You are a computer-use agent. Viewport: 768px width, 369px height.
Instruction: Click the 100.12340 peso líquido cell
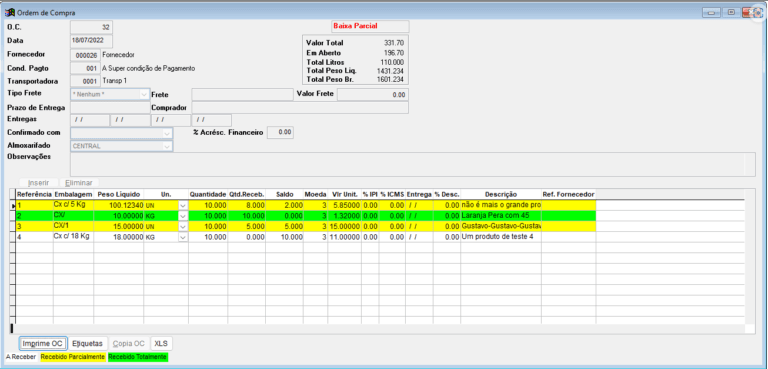click(119, 206)
